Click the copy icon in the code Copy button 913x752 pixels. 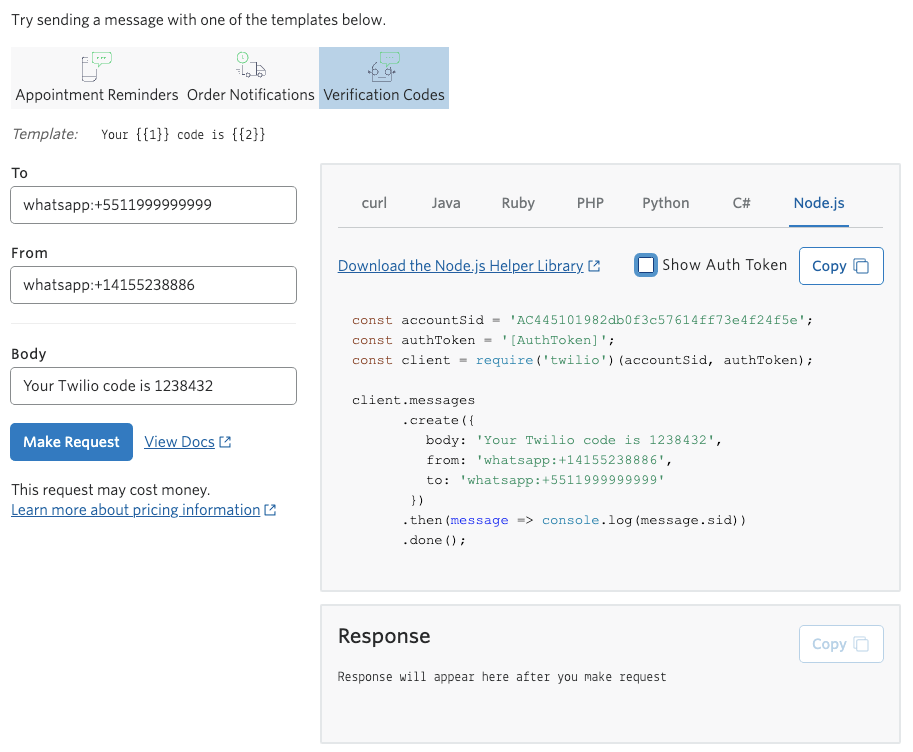click(x=861, y=266)
